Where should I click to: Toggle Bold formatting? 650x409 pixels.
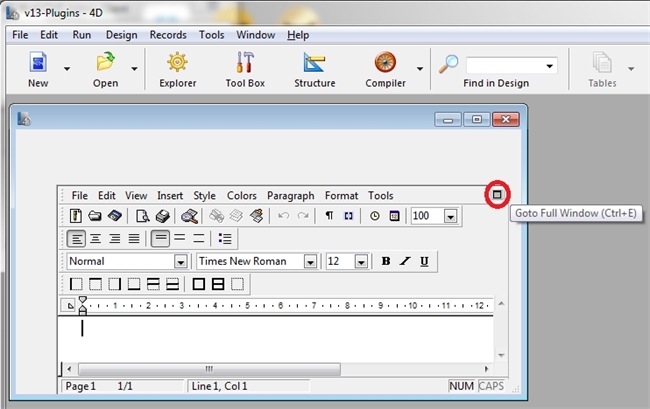pyautogui.click(x=386, y=261)
